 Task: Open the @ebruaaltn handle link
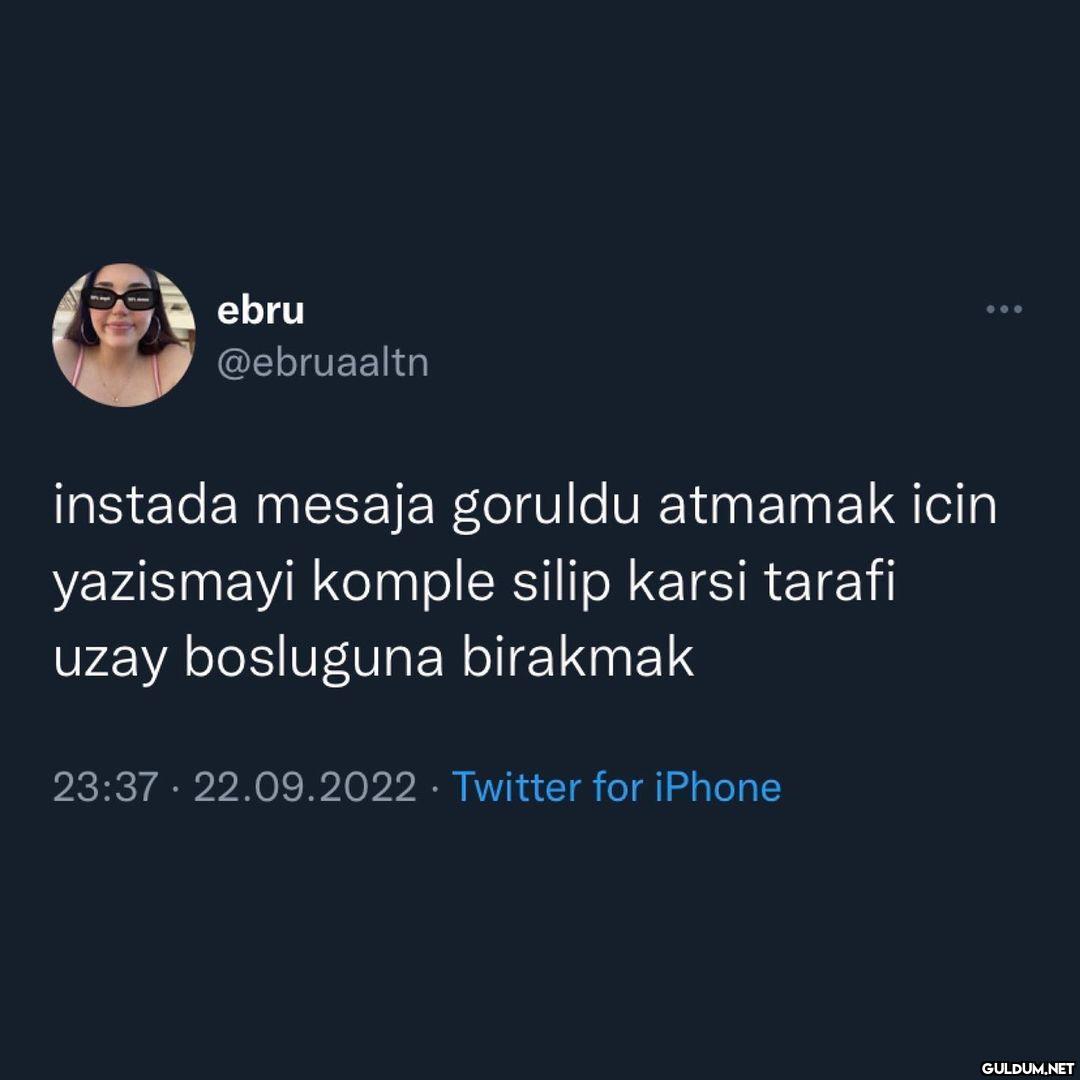[x=323, y=362]
